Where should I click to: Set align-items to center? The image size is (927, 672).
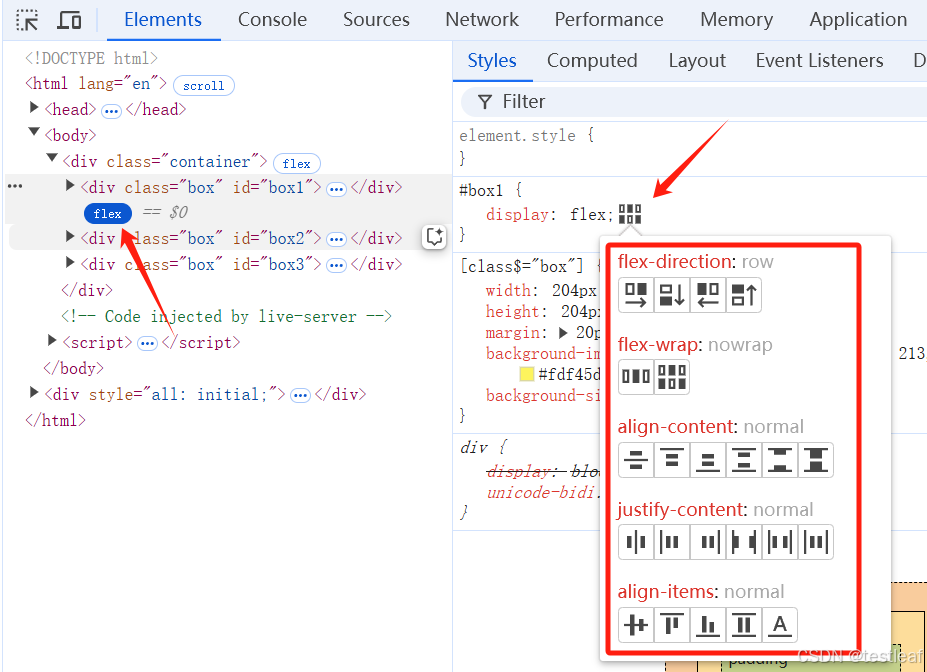coord(636,625)
